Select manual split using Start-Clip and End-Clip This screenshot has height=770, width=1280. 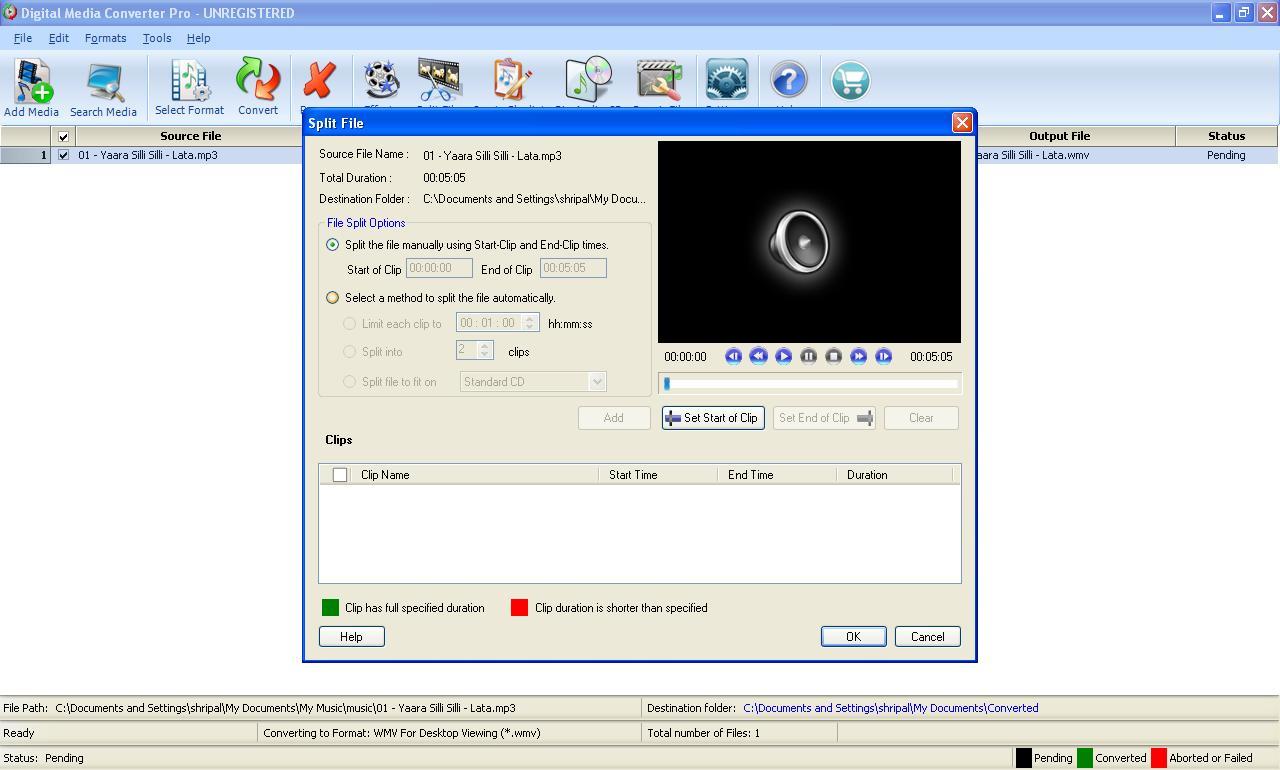pyautogui.click(x=333, y=245)
